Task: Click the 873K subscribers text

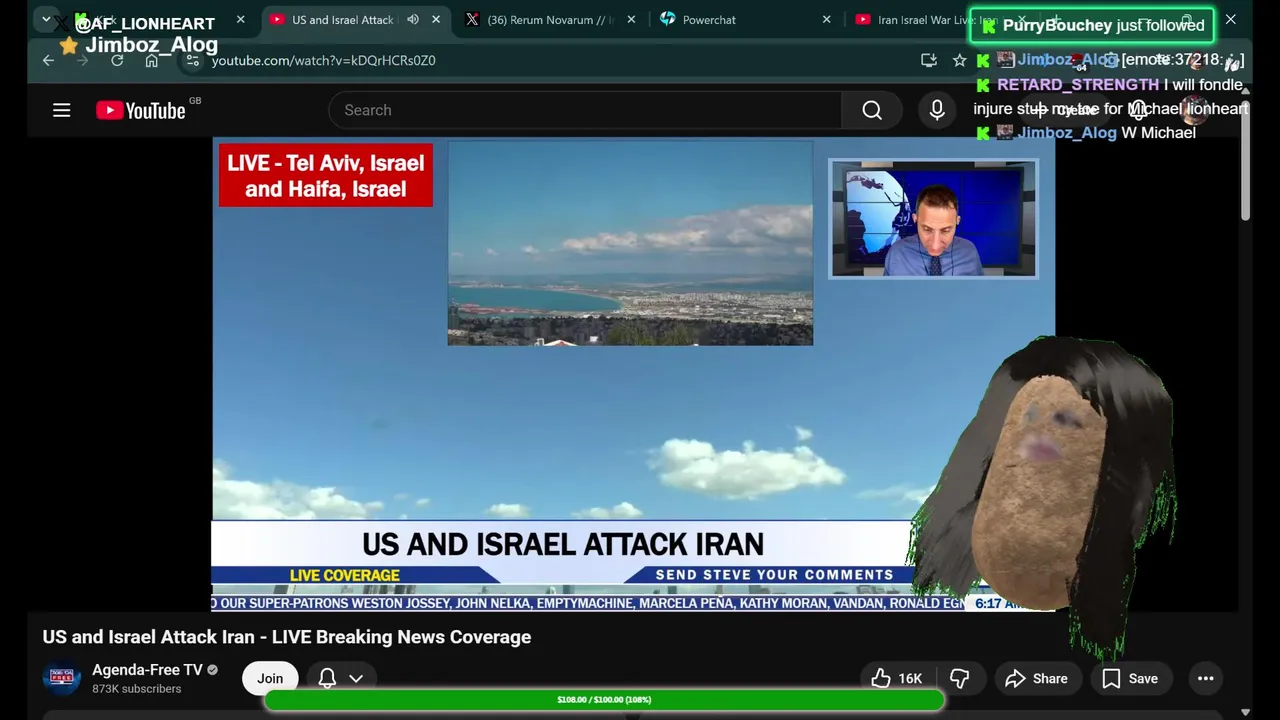Action: 137,689
